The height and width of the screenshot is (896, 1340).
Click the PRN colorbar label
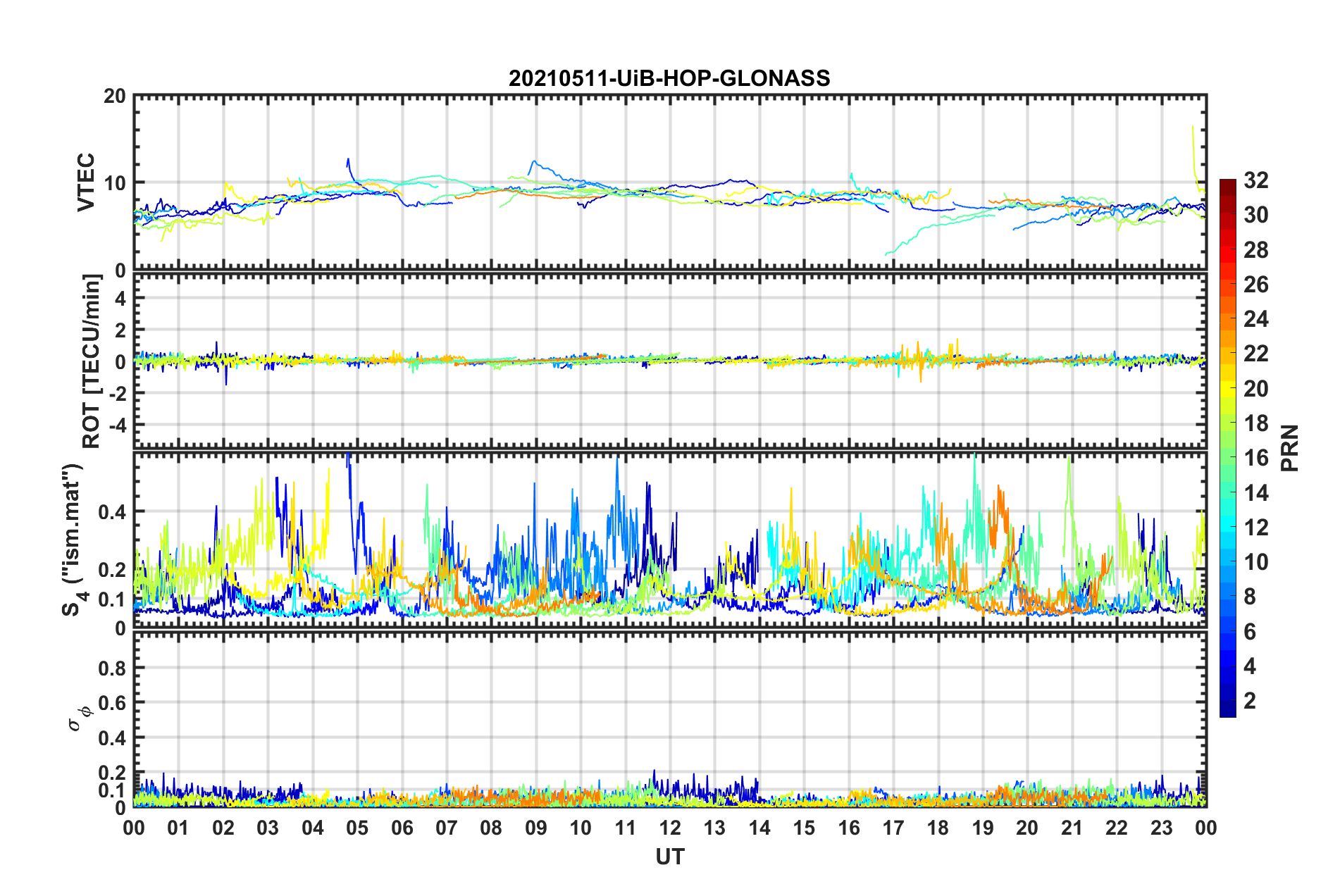1290,448
